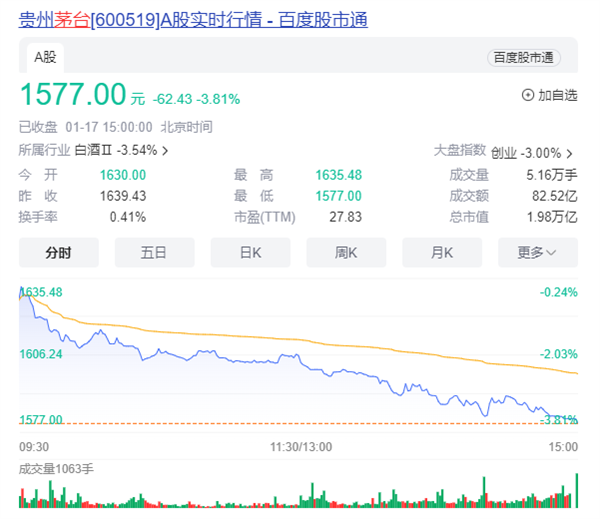600x519 pixels.
Task: Click the 加自选 text
Action: (558, 95)
